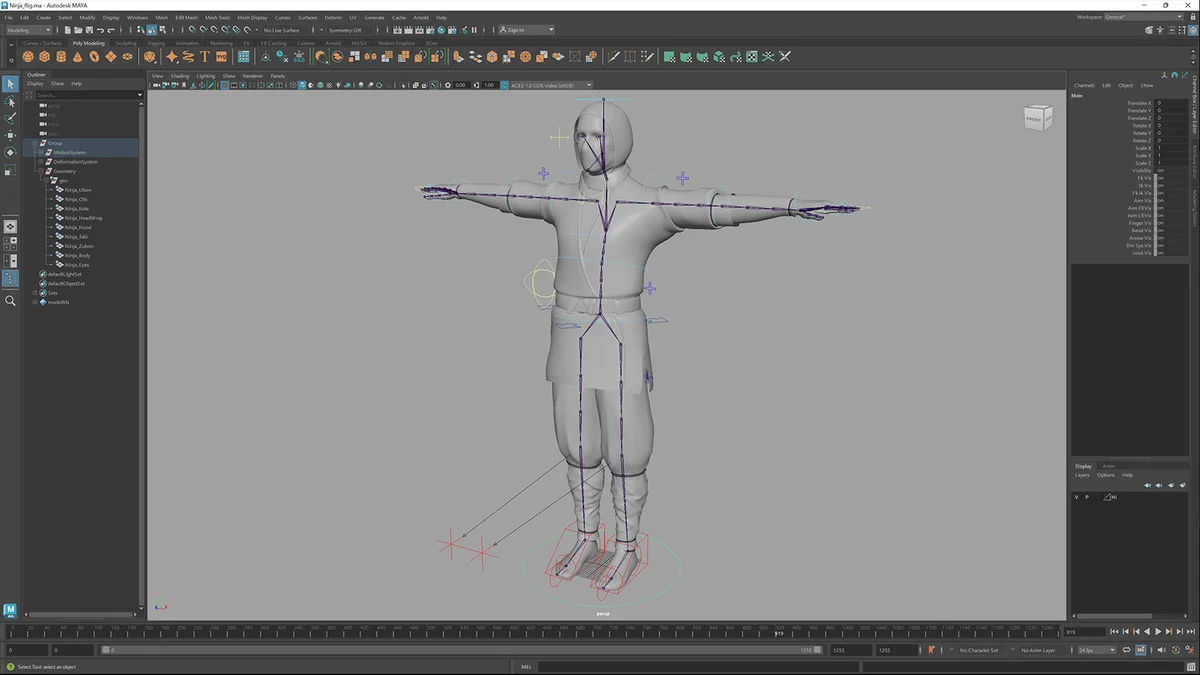Image resolution: width=1200 pixels, height=675 pixels.
Task: Click the SVG tool shelf icon
Action: (222, 57)
